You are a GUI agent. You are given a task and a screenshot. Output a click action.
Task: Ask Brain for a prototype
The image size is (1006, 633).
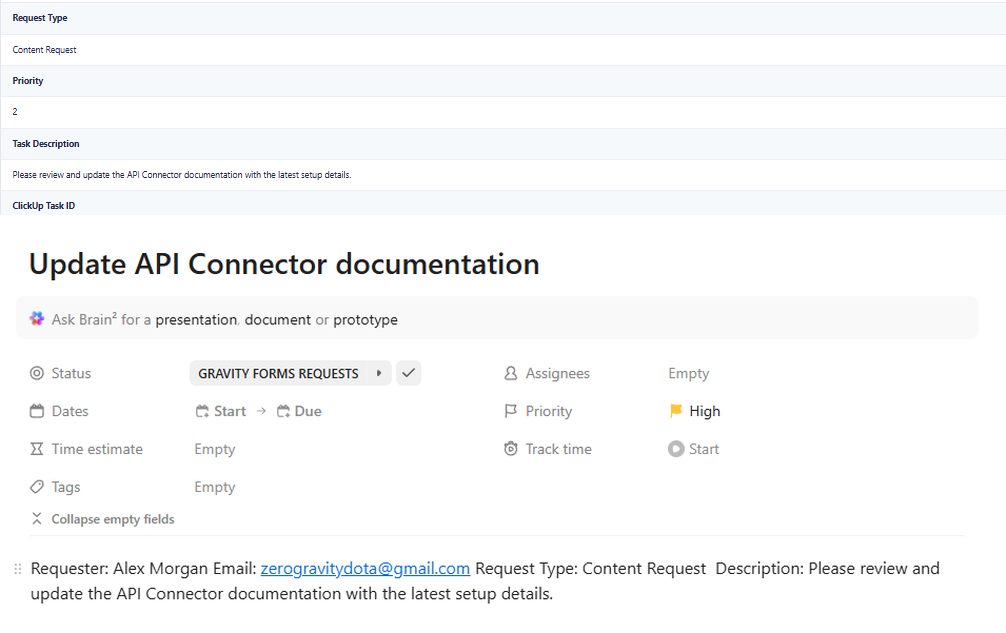[x=366, y=319]
